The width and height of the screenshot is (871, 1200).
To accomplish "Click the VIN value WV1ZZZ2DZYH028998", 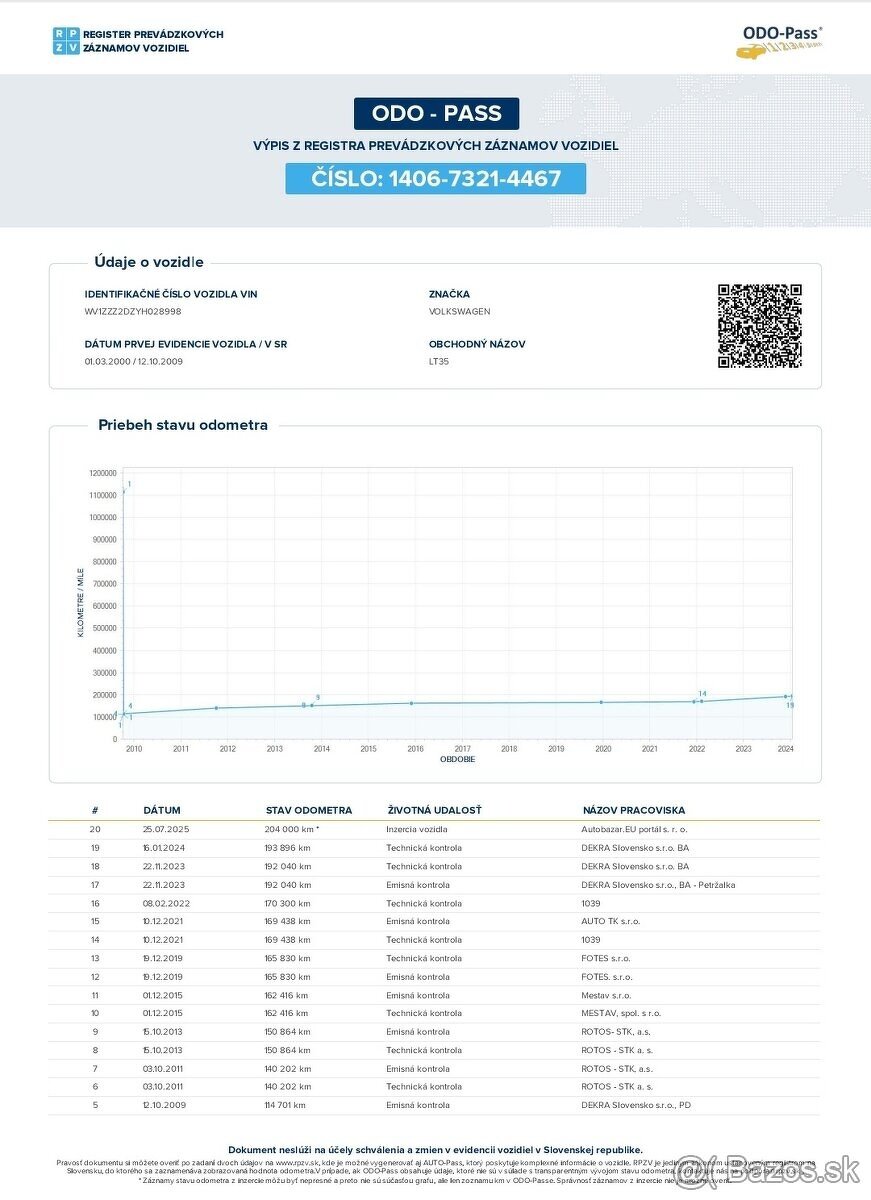I will (x=133, y=312).
